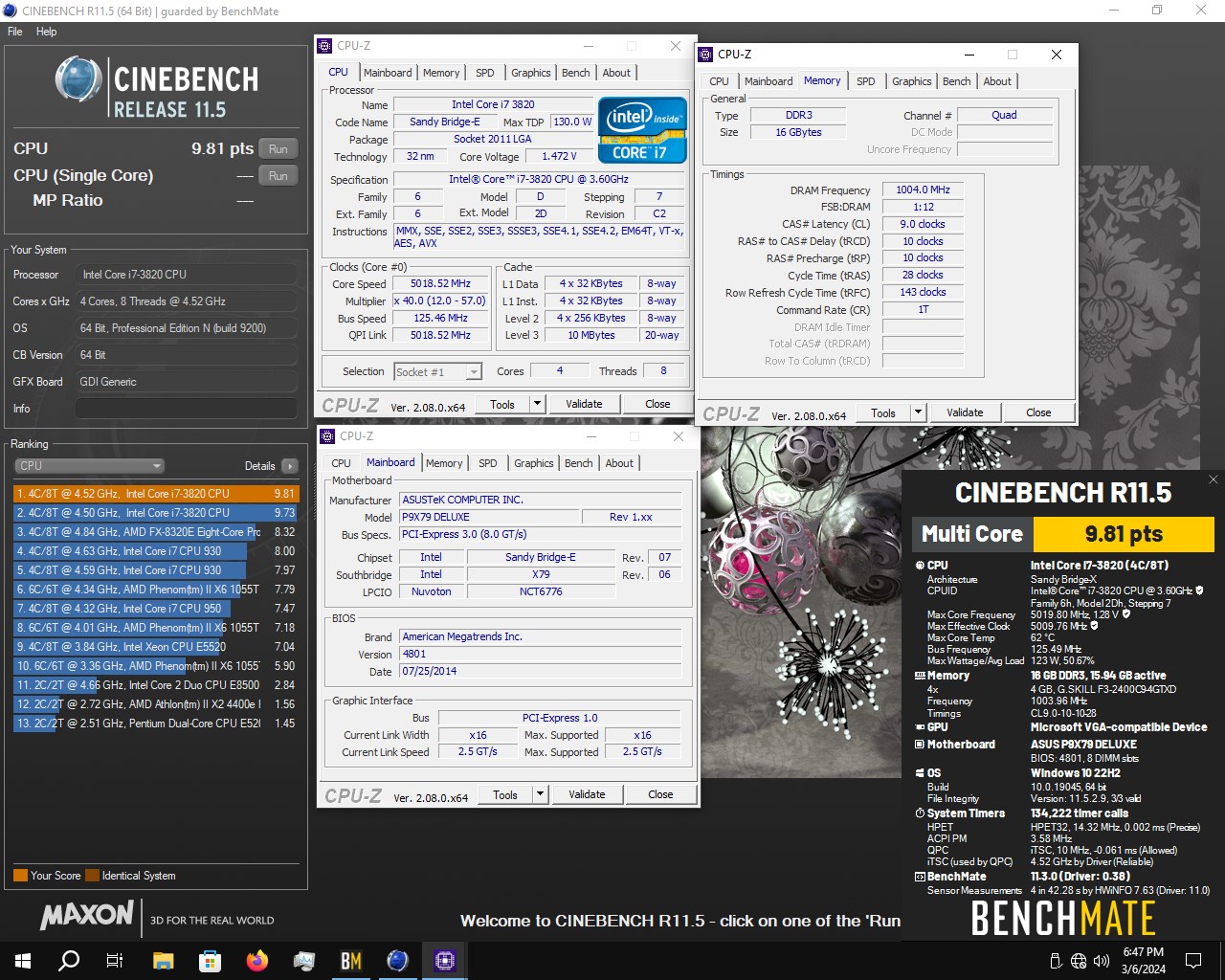Click the DRAM Frequency value 1004.0 MHz

click(923, 189)
